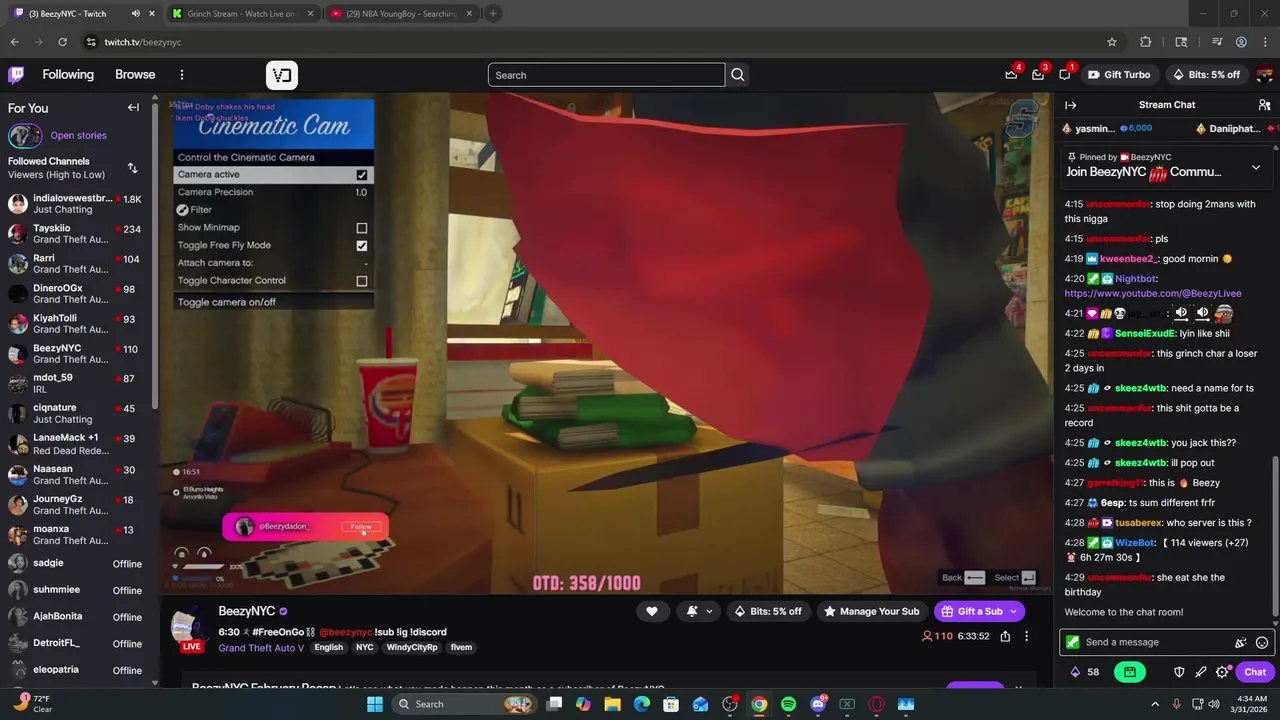The width and height of the screenshot is (1280, 720).
Task: Open the whispers speech bubble icon
Action: click(x=1065, y=75)
